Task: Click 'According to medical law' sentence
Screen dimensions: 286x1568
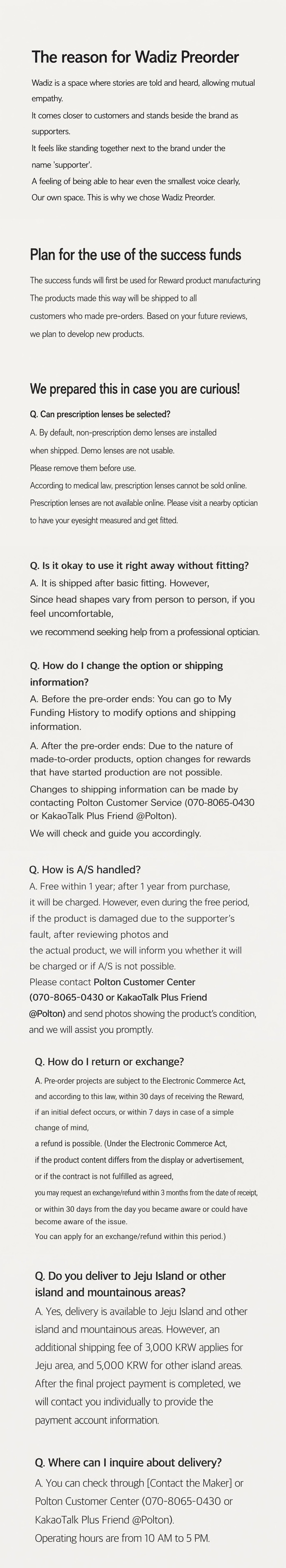Action: tap(138, 486)
